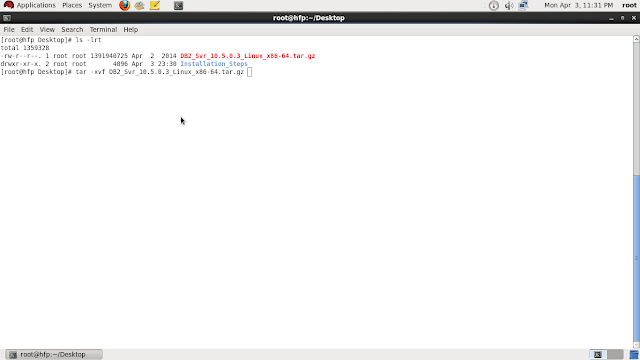Maximize the terminal window
Image resolution: width=640 pixels, height=360 pixels.
[x=622, y=18]
